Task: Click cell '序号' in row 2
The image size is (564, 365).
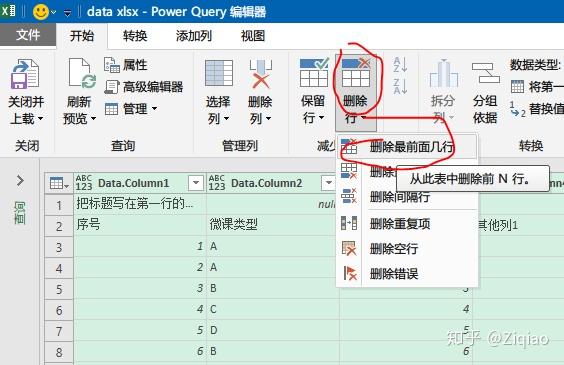Action: pyautogui.click(x=140, y=225)
